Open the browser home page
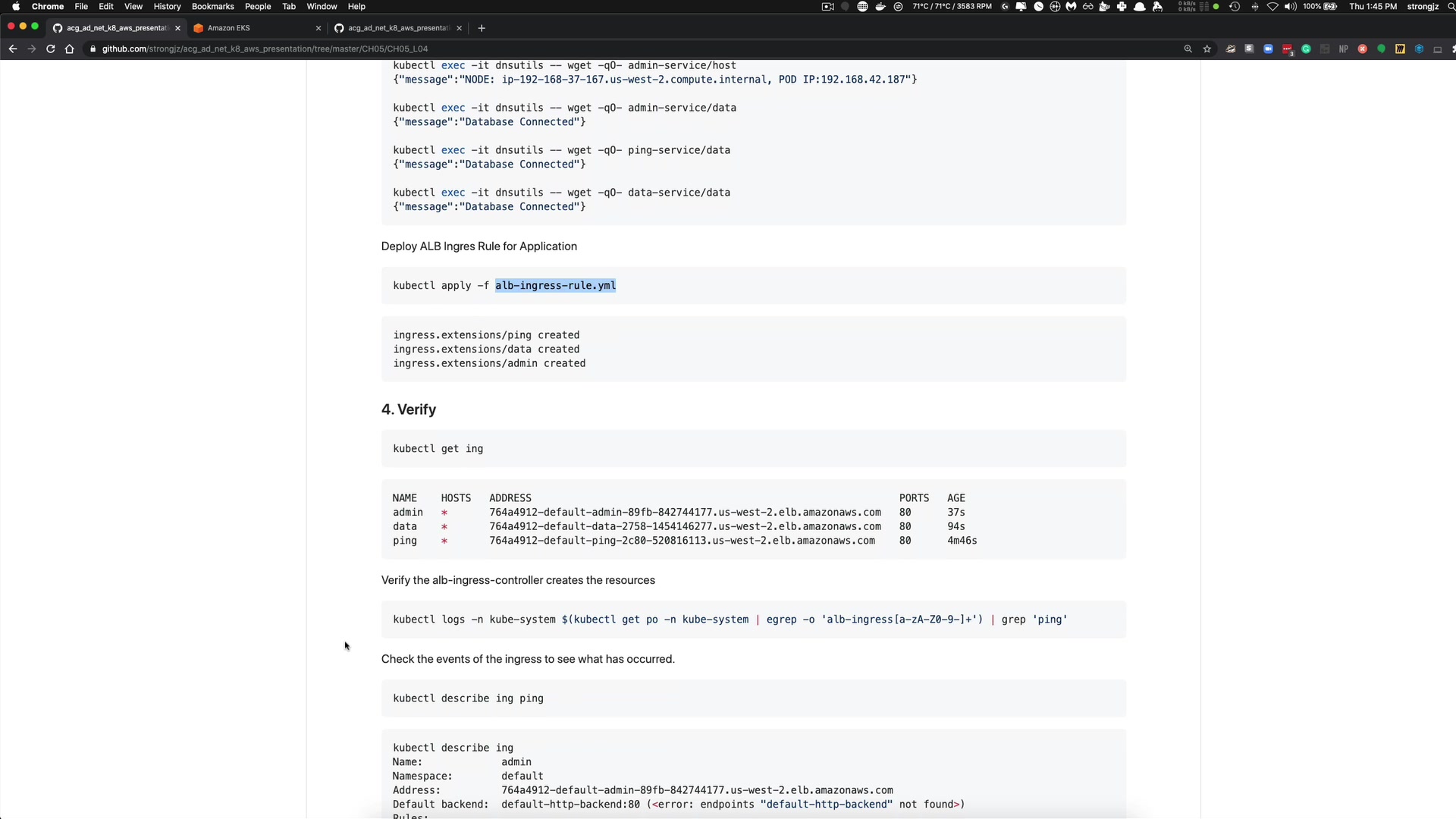Viewport: 1456px width, 819px height. click(x=70, y=49)
